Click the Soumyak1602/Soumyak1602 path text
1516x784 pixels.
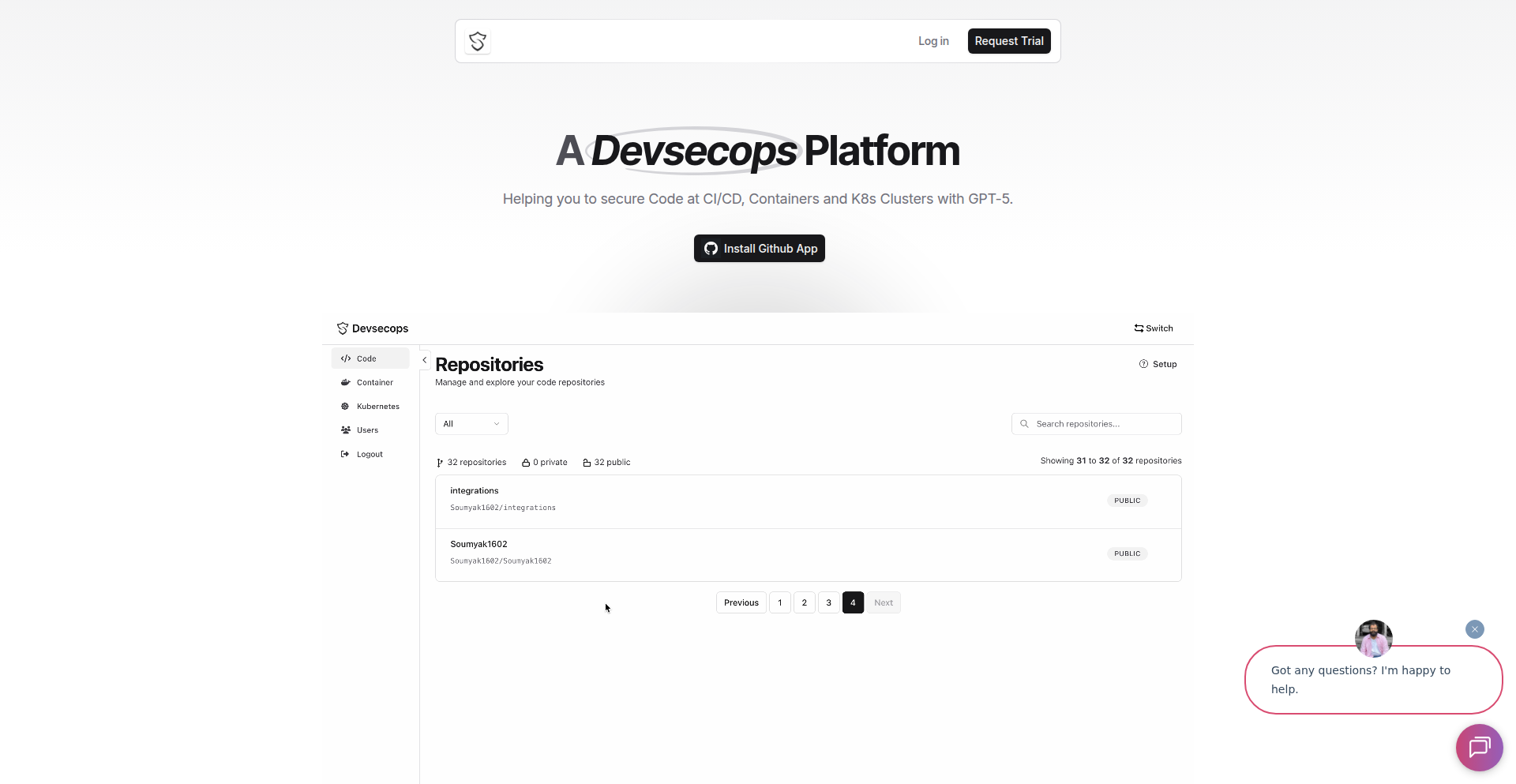click(x=501, y=561)
